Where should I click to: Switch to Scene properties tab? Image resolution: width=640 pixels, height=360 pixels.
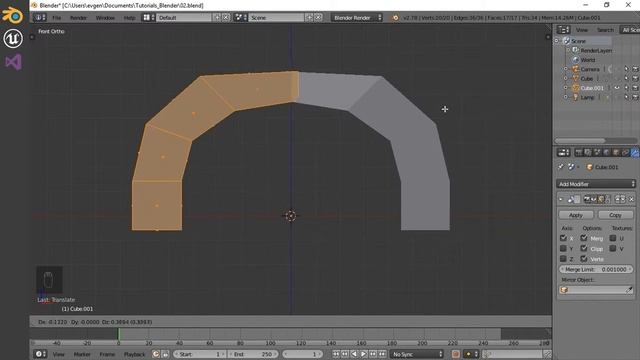point(597,153)
